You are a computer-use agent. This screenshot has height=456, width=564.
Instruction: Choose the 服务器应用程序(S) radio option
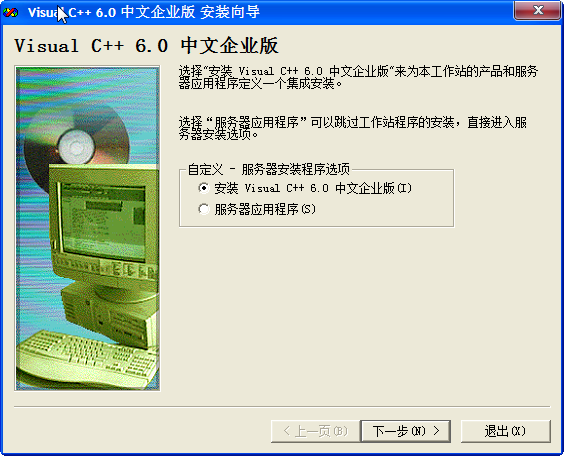204,209
